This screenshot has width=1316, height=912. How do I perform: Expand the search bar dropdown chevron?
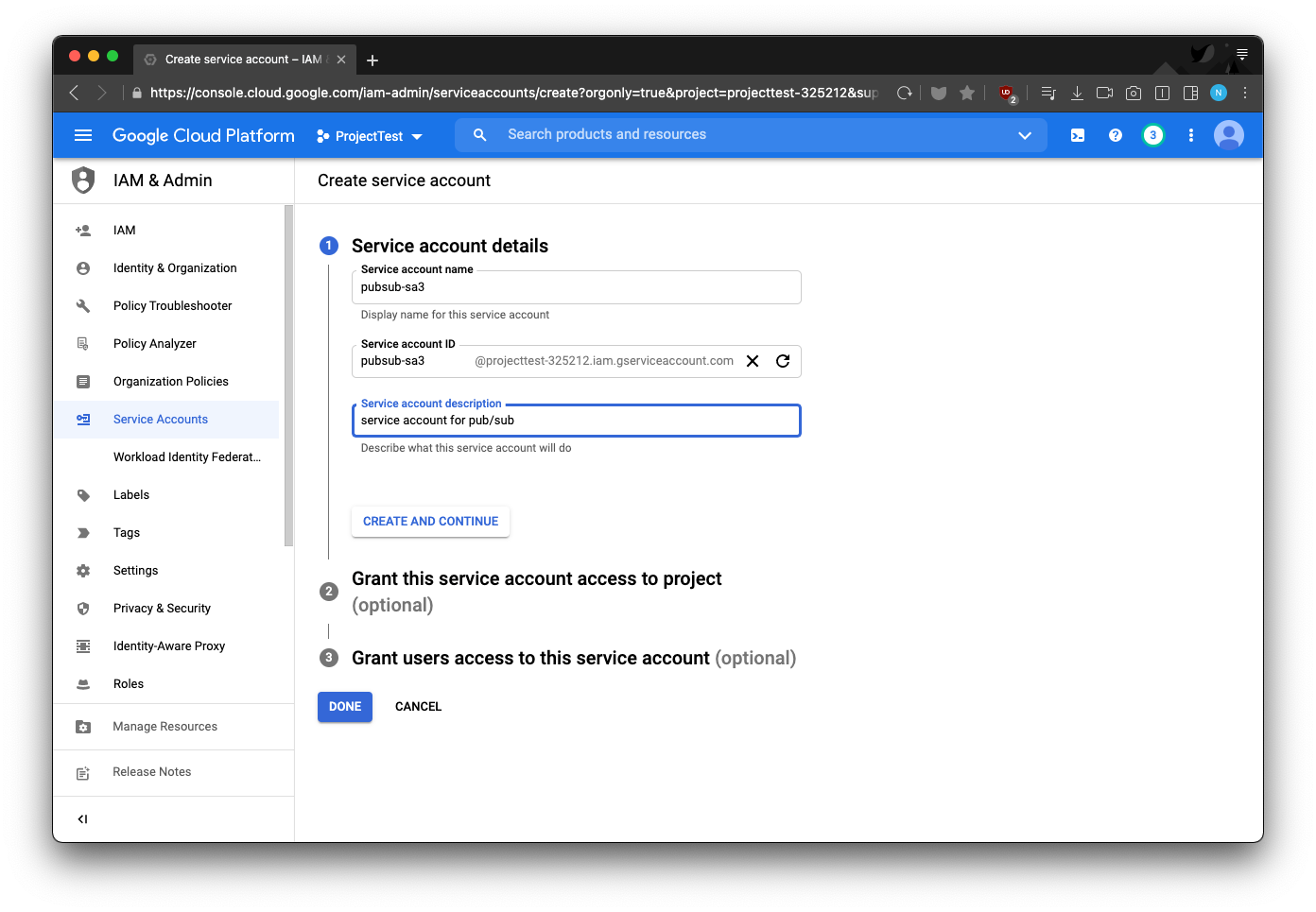point(1025,135)
